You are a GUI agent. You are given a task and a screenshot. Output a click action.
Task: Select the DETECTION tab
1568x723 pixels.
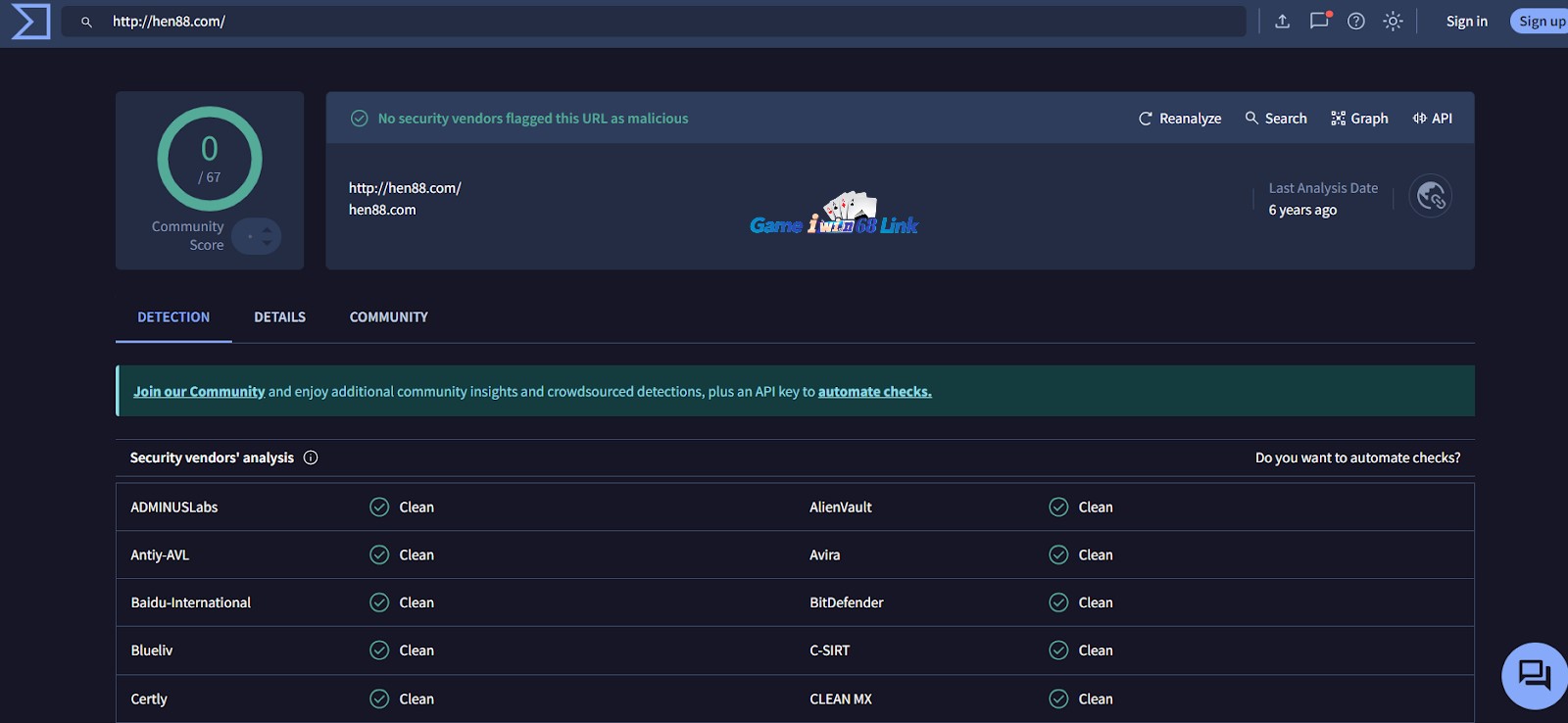pos(173,317)
